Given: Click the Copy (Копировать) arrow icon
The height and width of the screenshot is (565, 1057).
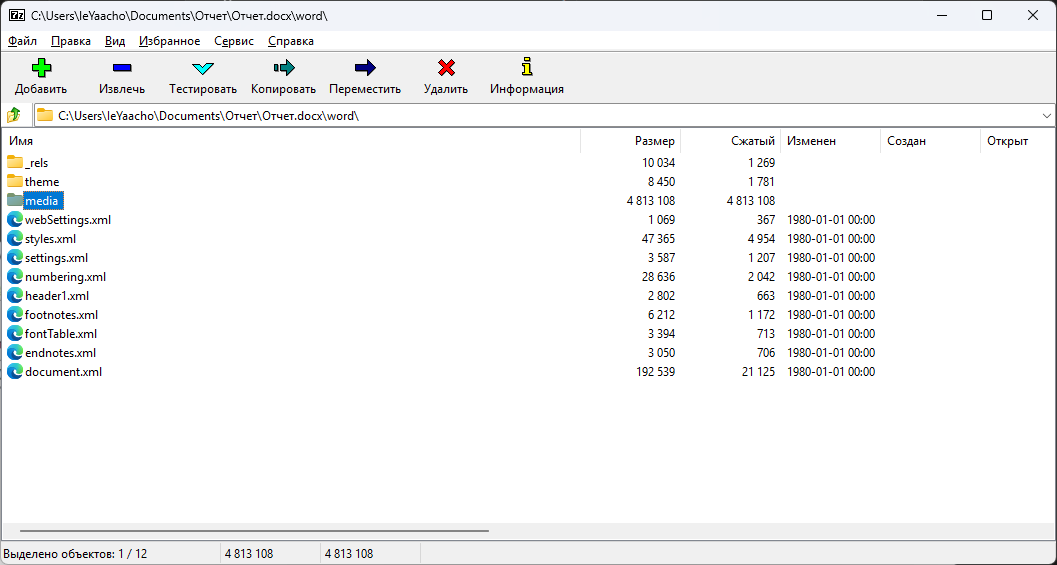Looking at the screenshot, I should 284,67.
